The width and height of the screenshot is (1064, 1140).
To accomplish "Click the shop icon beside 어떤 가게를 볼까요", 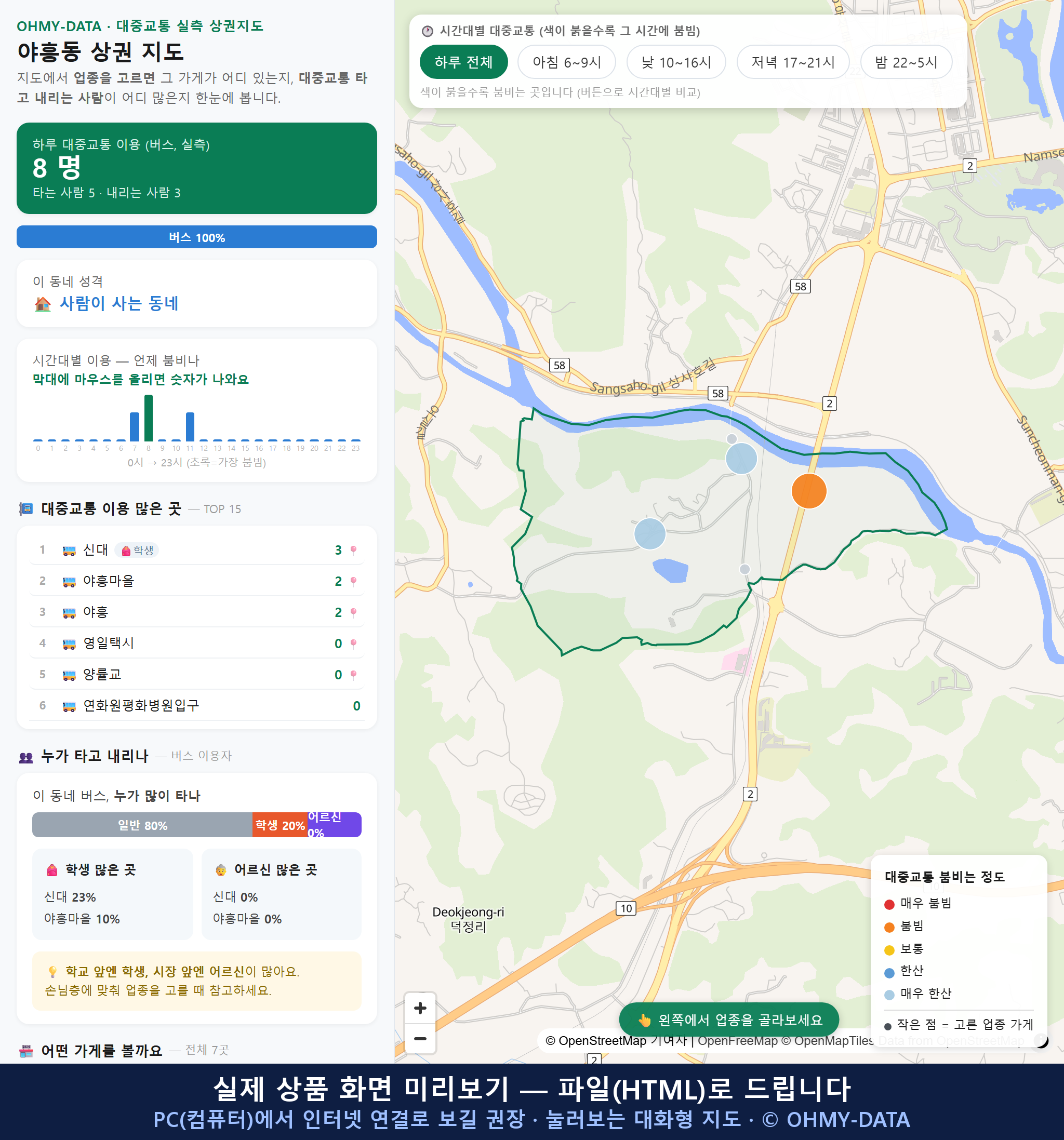I will pyautogui.click(x=26, y=1051).
